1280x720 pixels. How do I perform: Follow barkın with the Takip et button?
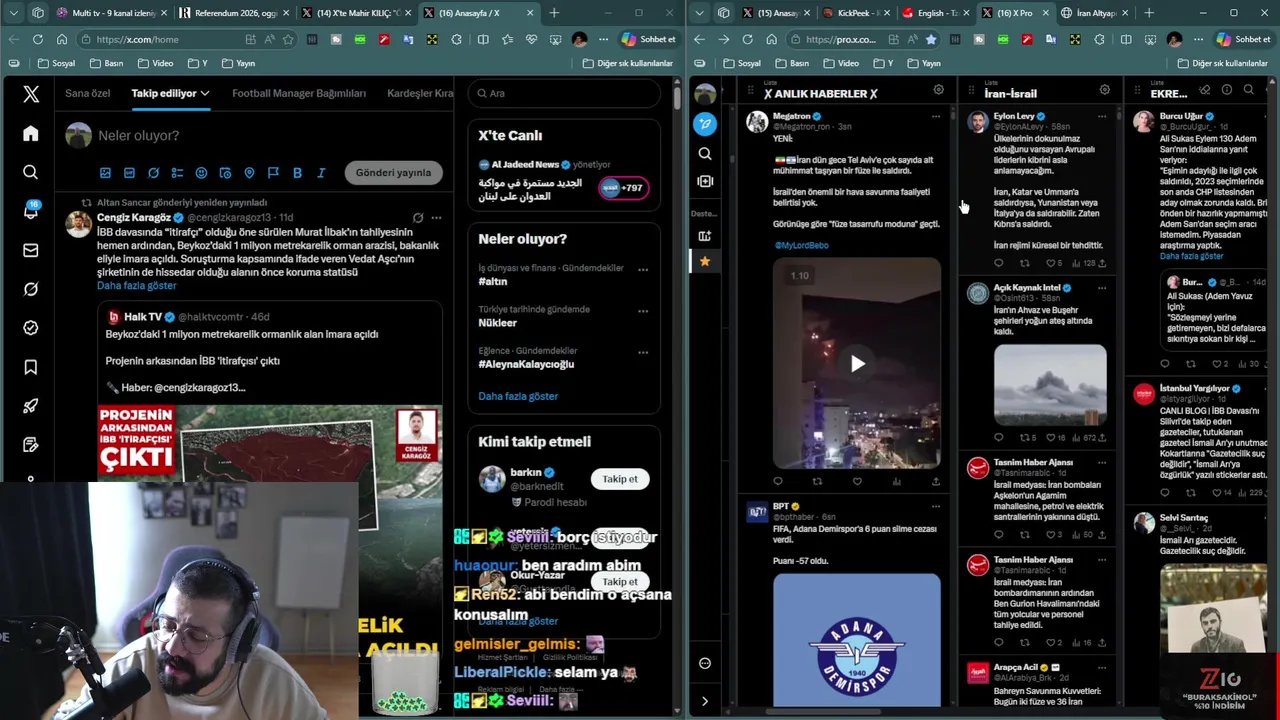620,479
